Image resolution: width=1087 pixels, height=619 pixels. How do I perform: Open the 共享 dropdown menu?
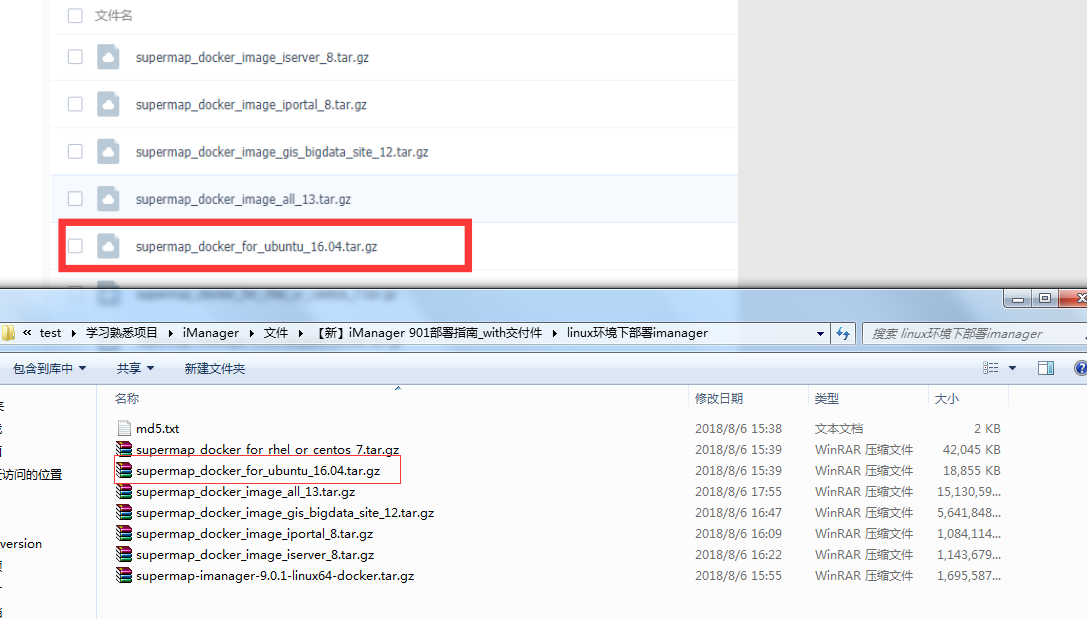pos(135,369)
